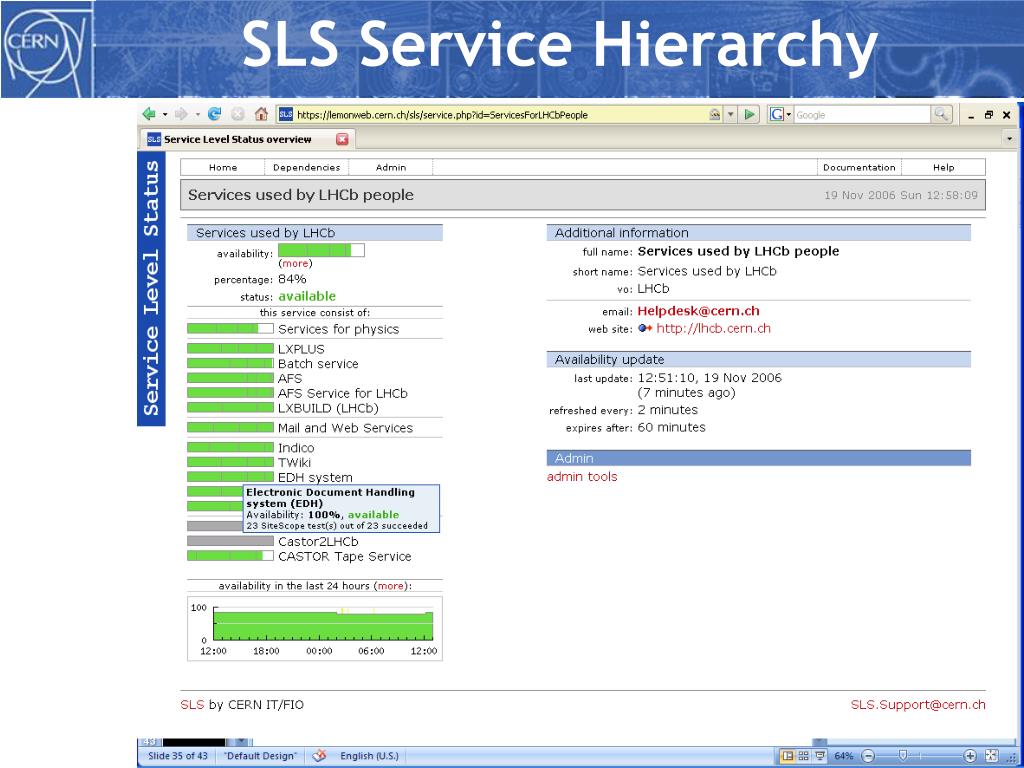Click the English (U.S.) language indicator
Image resolution: width=1024 pixels, height=768 pixels.
[369, 756]
